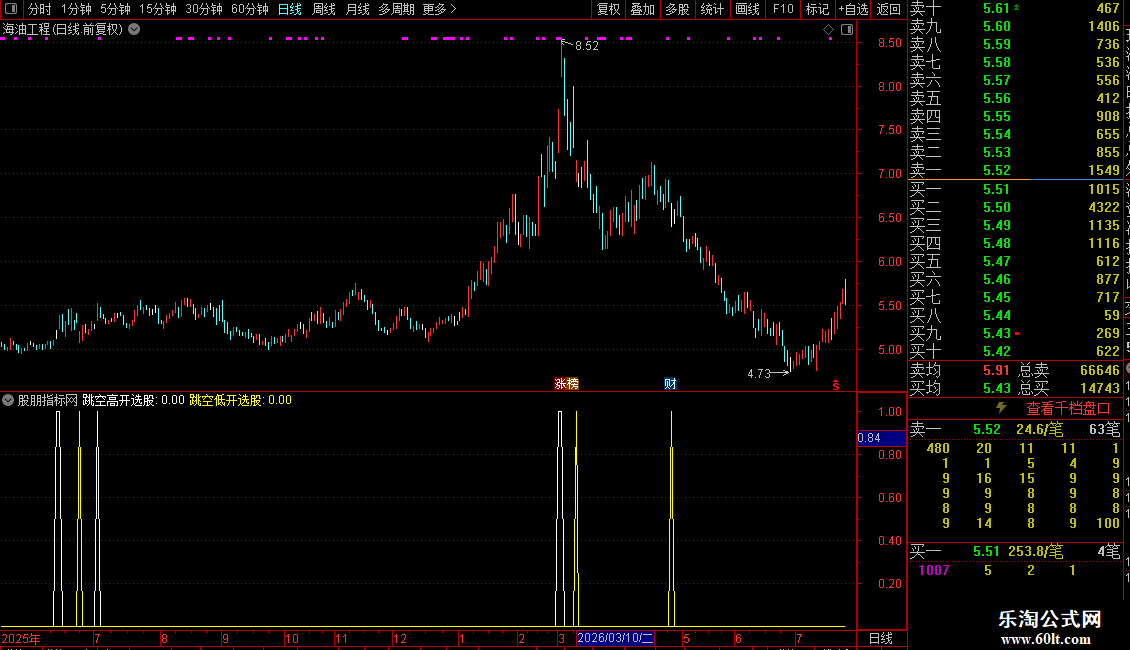Click the diamond icon in the chart header

pyautogui.click(x=828, y=30)
